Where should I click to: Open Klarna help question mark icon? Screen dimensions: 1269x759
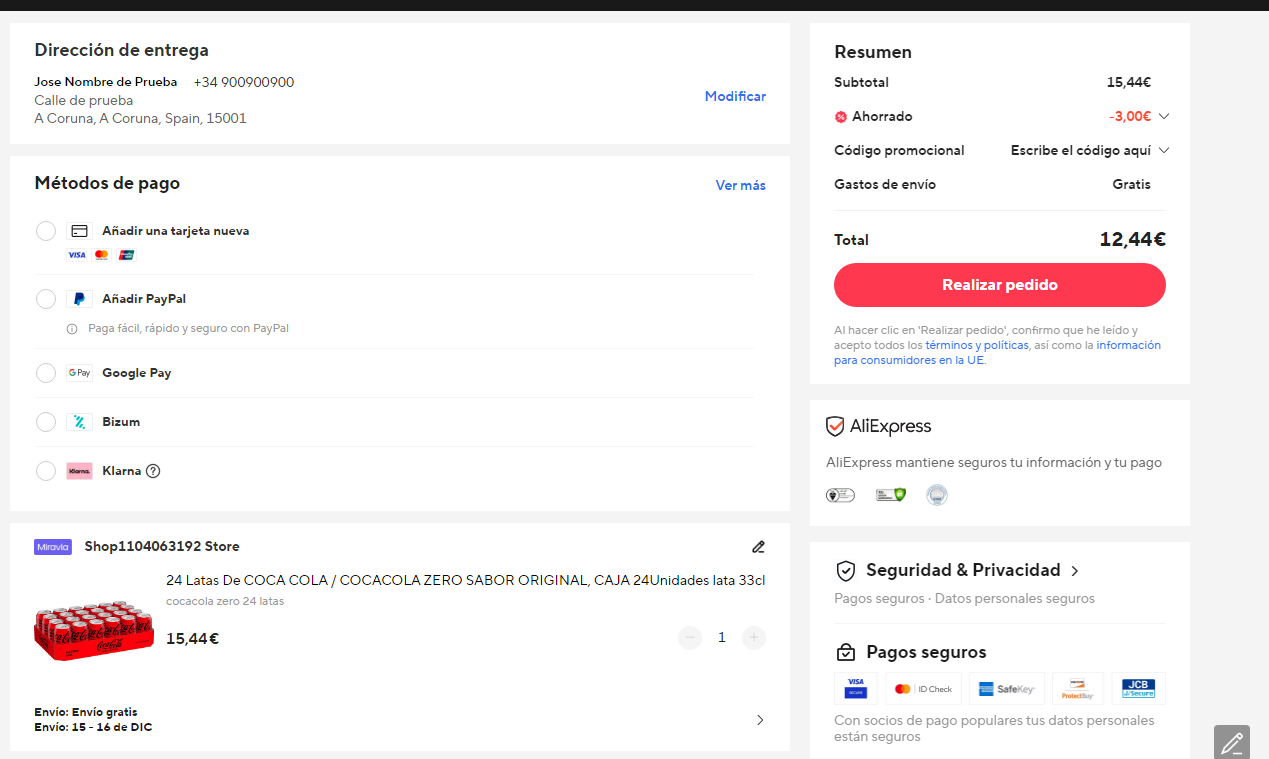153,471
